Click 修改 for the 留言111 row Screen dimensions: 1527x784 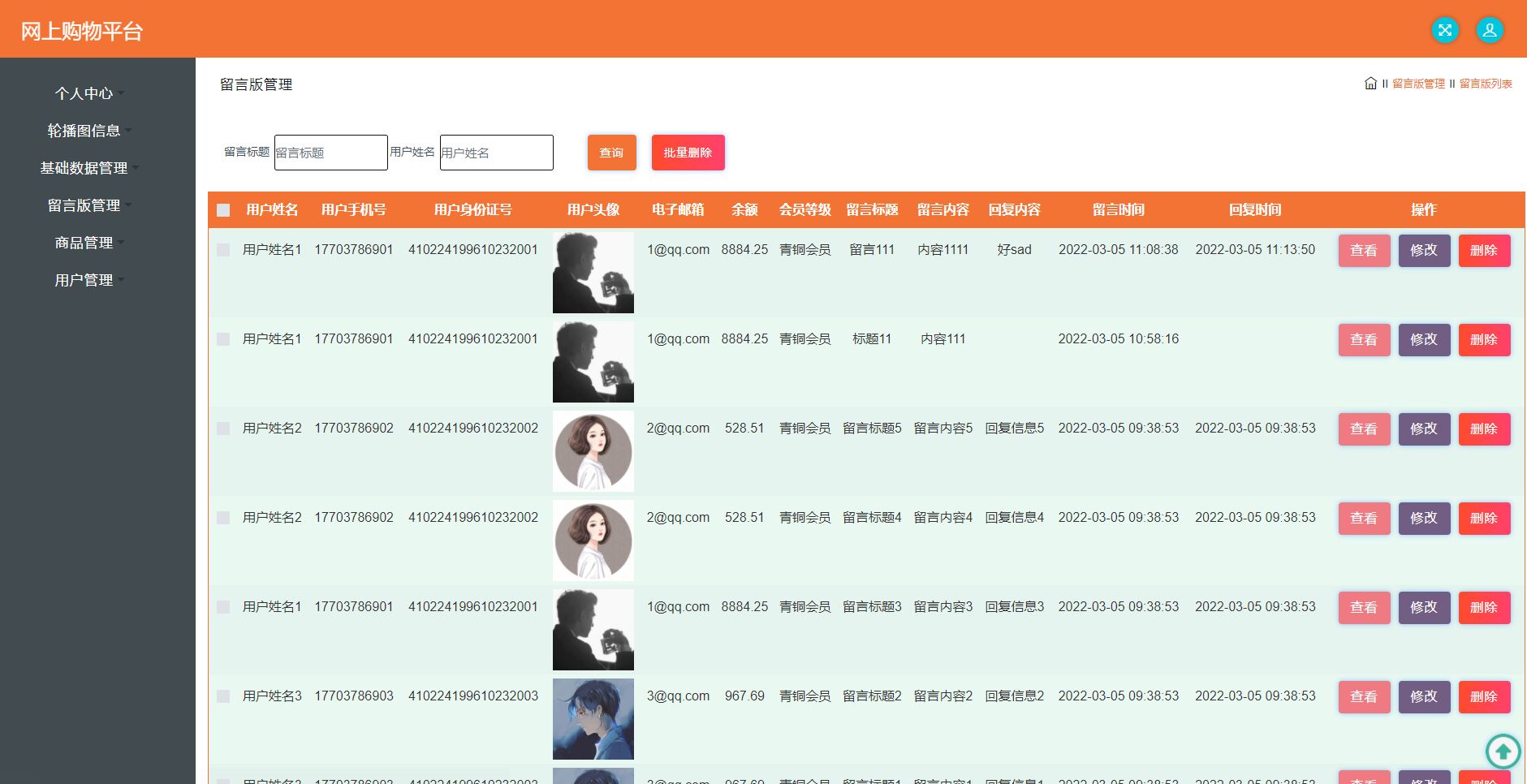point(1424,250)
